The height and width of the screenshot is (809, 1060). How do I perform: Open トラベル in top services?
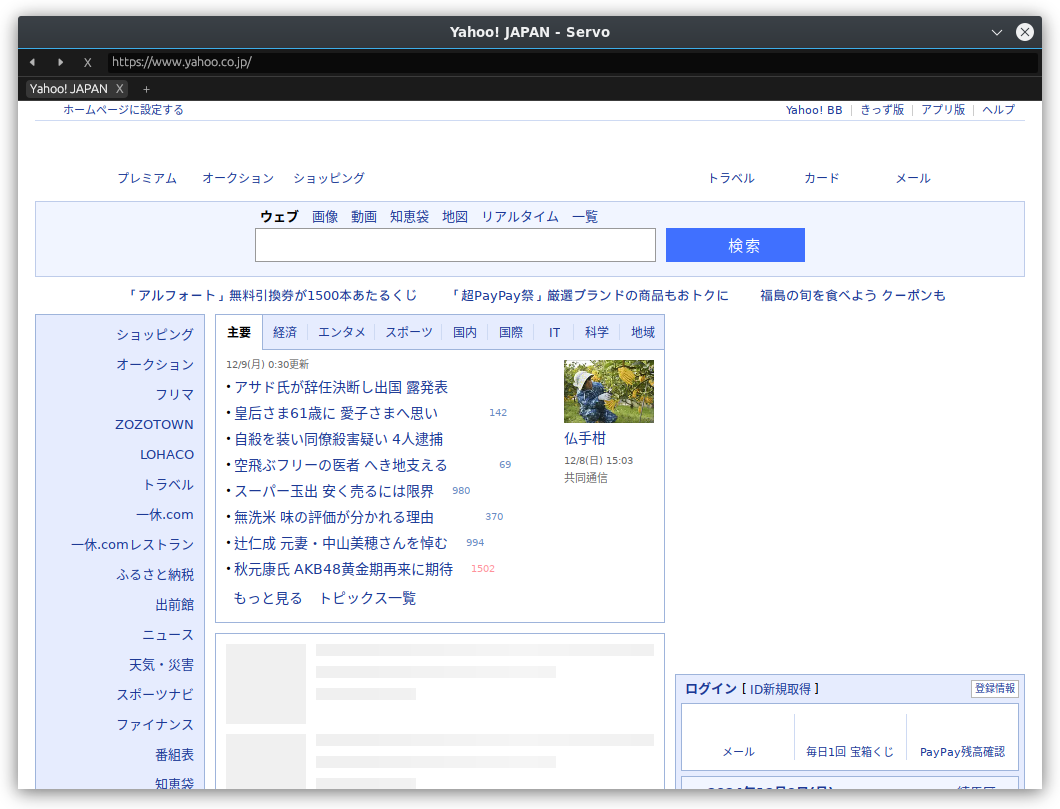731,178
